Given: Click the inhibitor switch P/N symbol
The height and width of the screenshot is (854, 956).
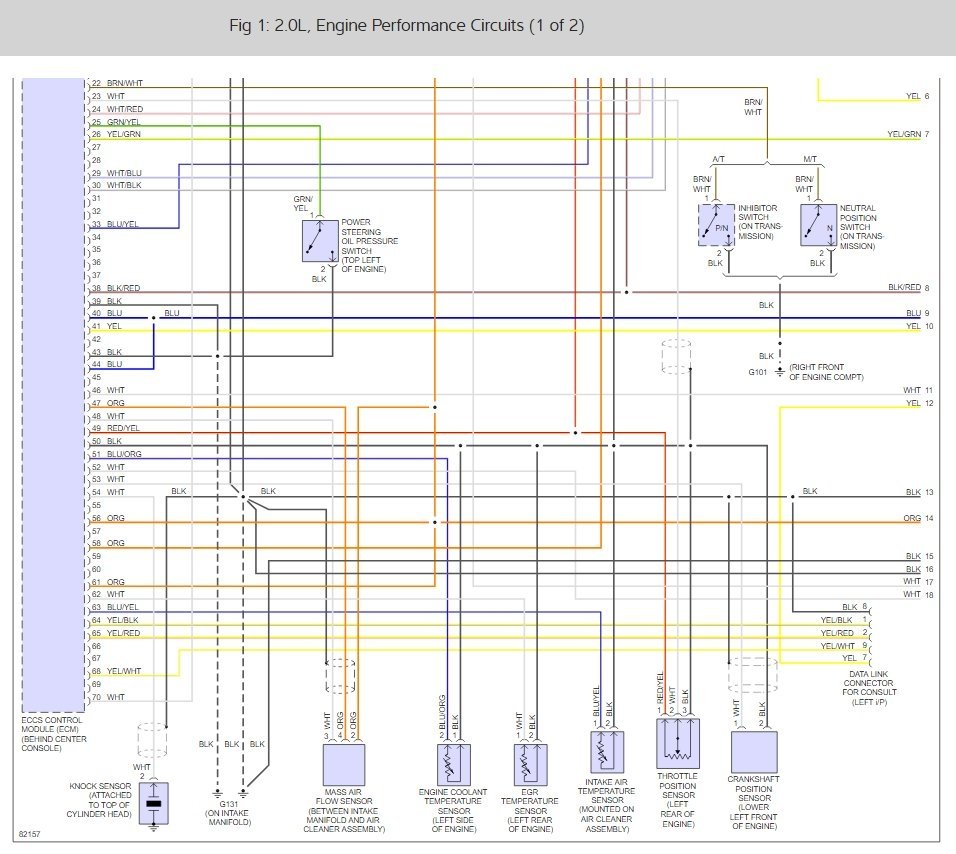Looking at the screenshot, I should [x=716, y=225].
